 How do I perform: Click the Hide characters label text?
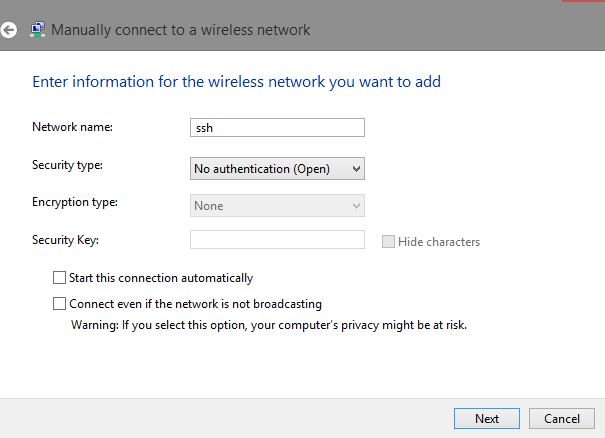pyautogui.click(x=439, y=242)
